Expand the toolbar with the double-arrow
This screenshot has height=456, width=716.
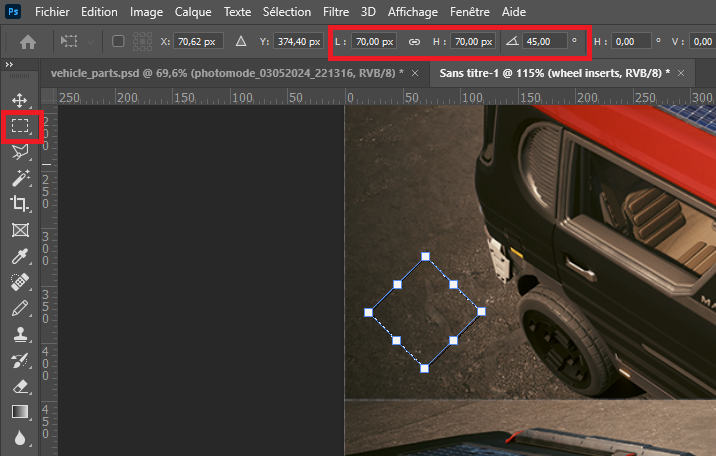[x=10, y=64]
